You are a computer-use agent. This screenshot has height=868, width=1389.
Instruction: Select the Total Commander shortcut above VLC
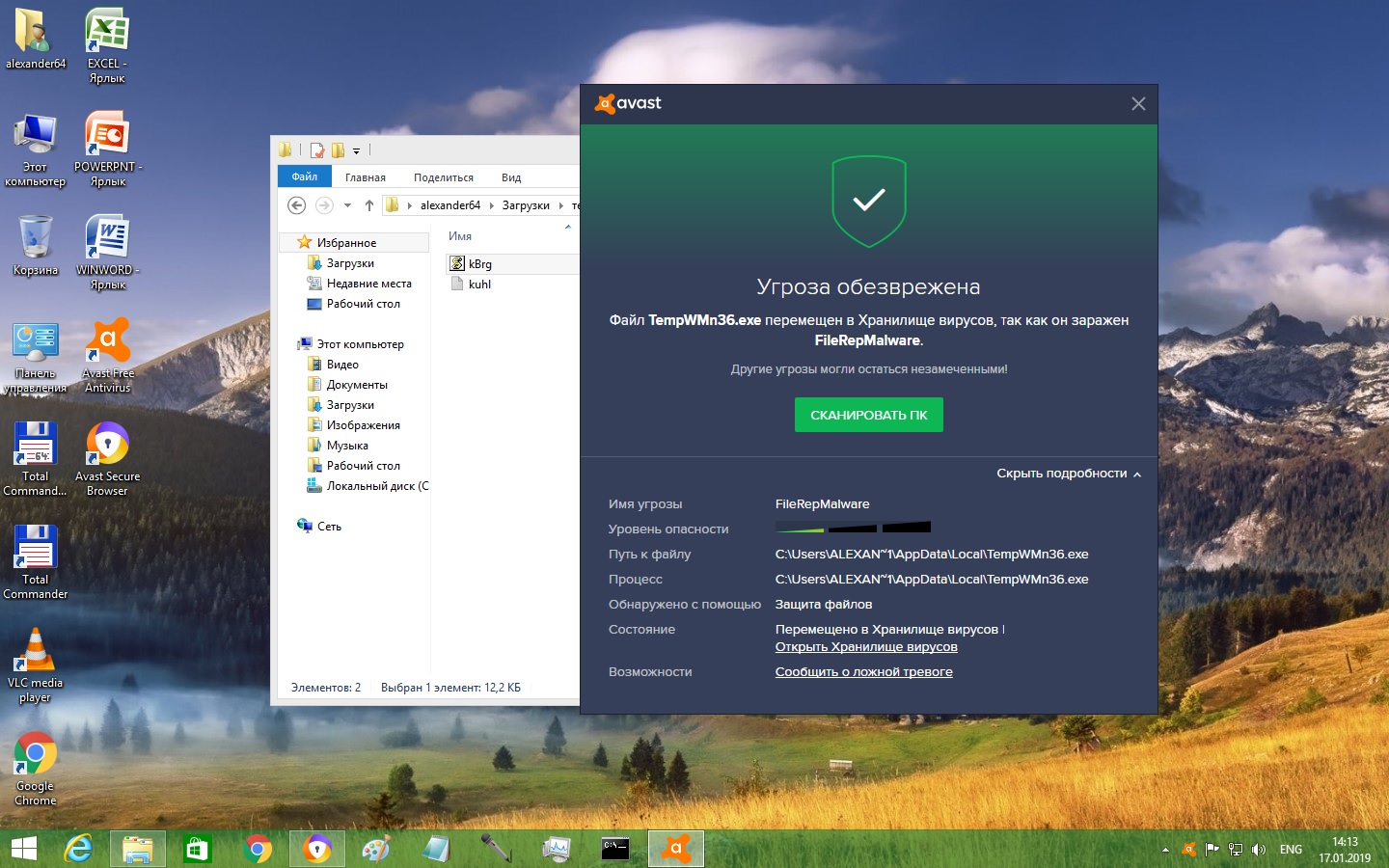[36, 561]
